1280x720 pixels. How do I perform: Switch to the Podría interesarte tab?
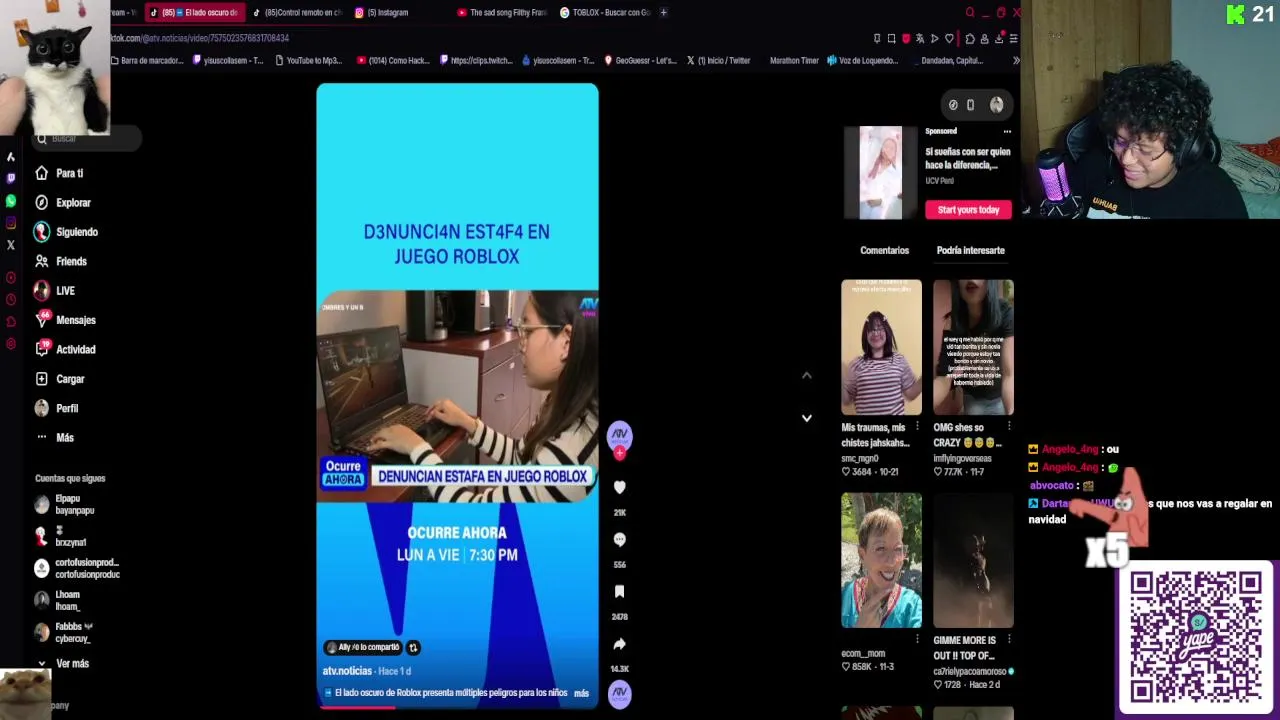point(970,250)
